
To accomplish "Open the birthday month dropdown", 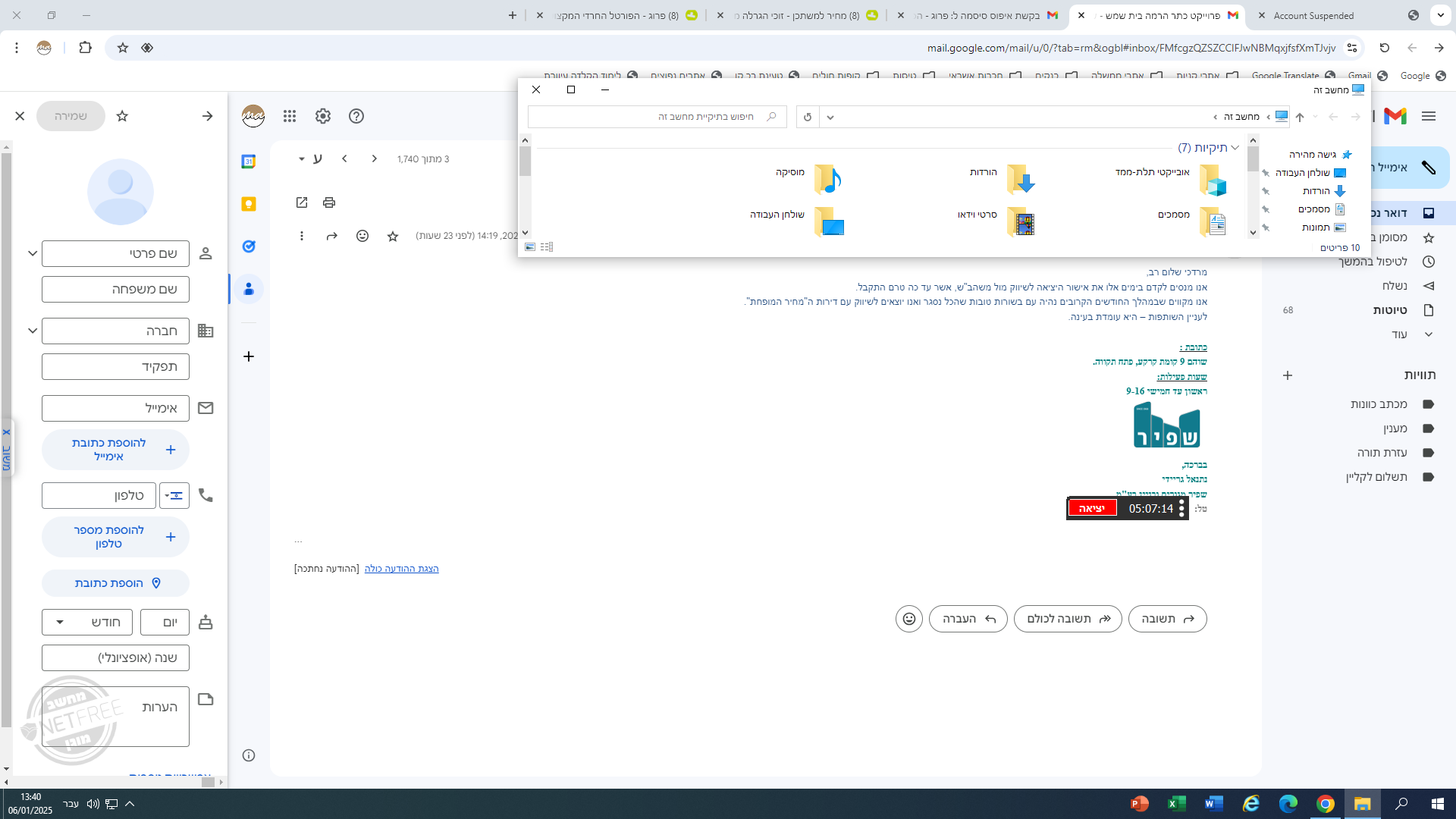I will [87, 623].
